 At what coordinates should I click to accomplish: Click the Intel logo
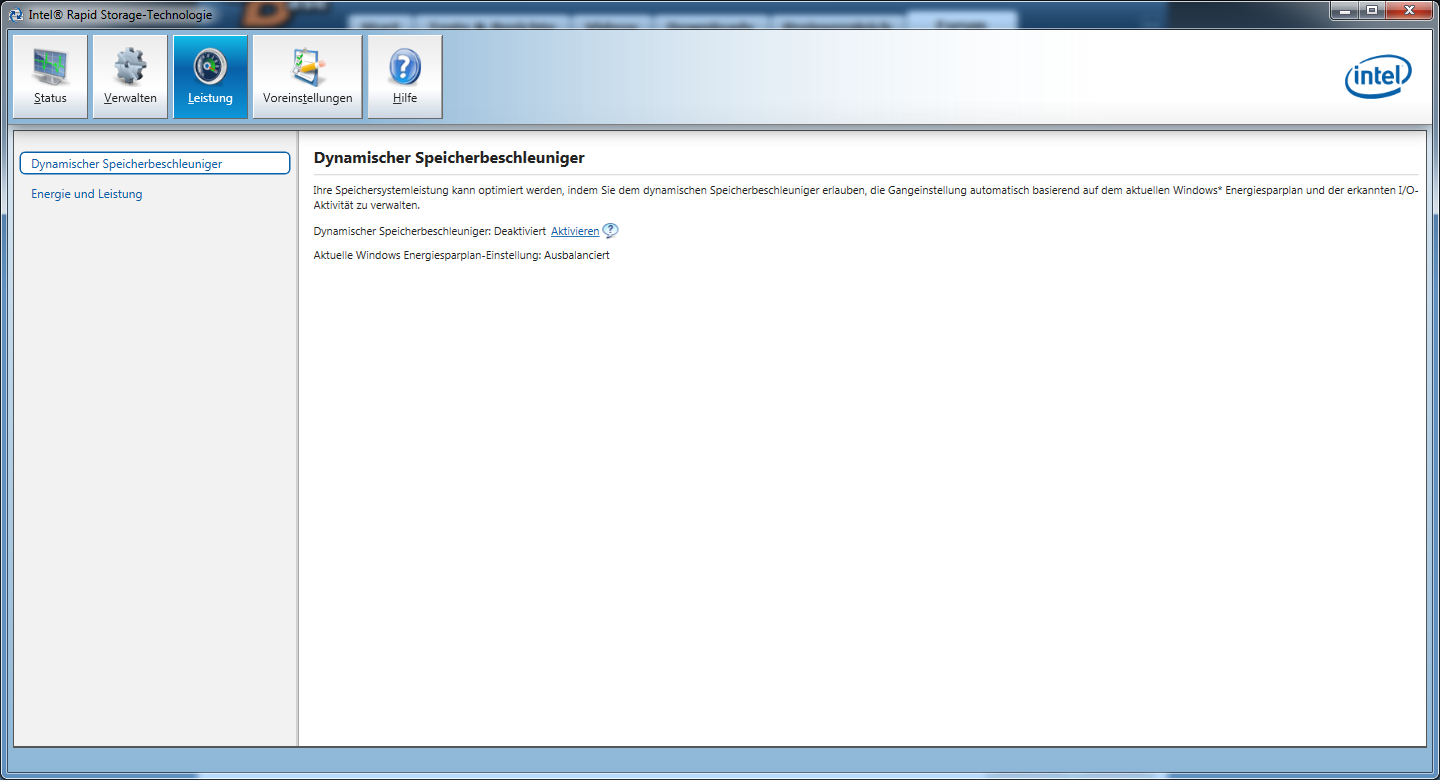pyautogui.click(x=1378, y=77)
